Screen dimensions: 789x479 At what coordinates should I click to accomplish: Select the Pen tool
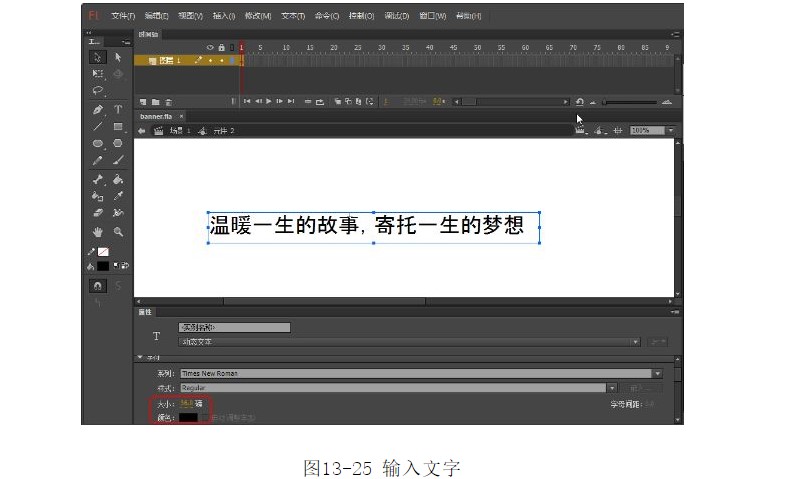coord(98,109)
